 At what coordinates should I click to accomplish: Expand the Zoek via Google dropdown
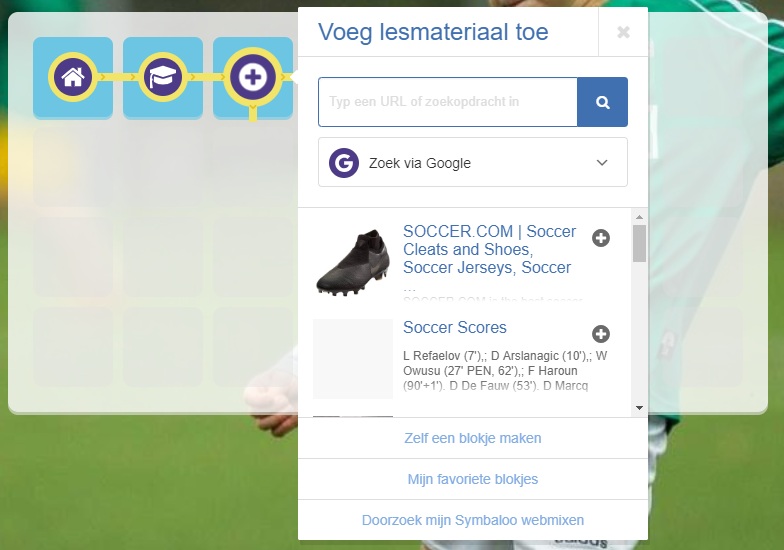pos(473,162)
